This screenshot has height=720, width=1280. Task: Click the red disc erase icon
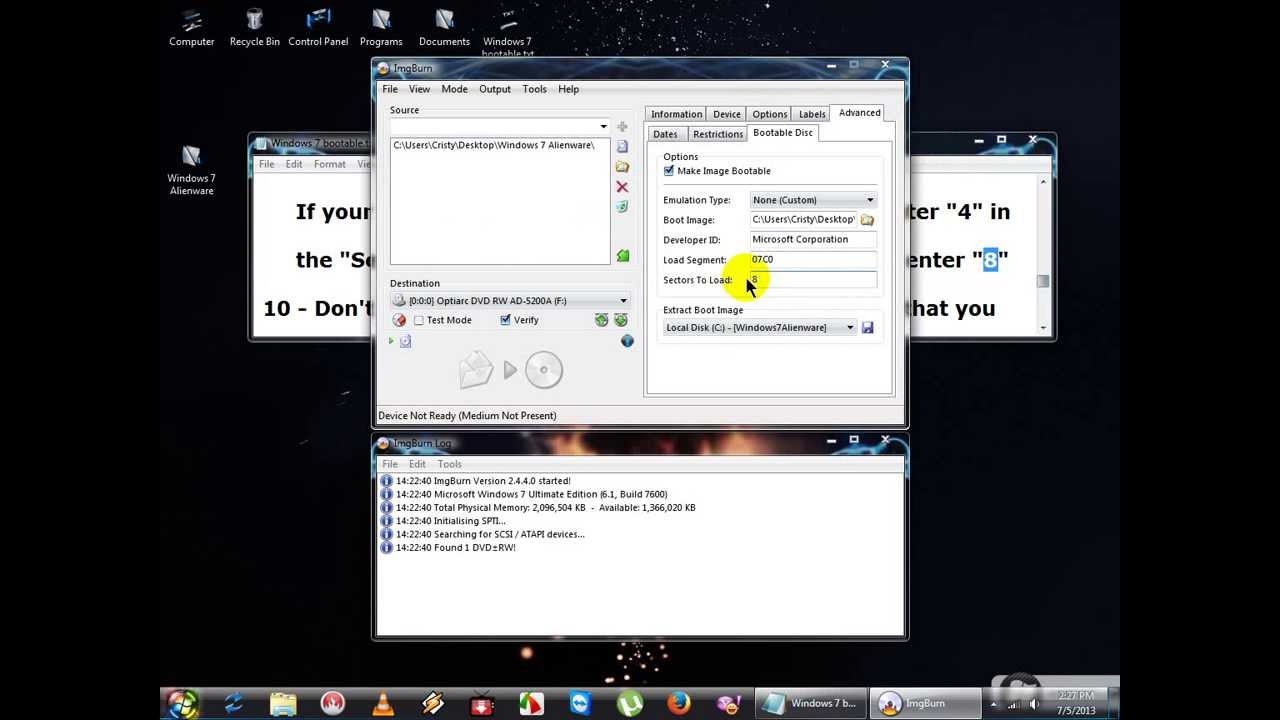point(399,320)
